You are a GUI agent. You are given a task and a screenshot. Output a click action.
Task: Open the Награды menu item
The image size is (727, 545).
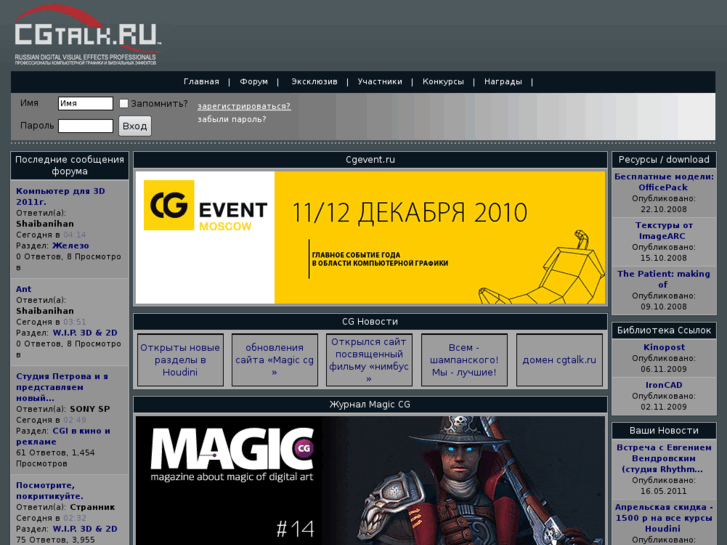(503, 82)
